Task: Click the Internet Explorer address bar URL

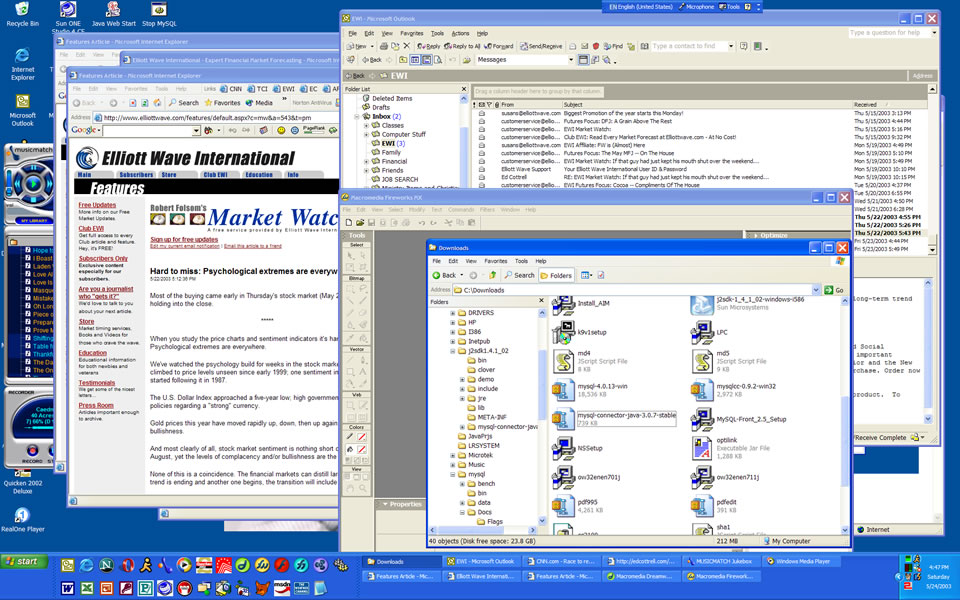Action: coord(208,118)
